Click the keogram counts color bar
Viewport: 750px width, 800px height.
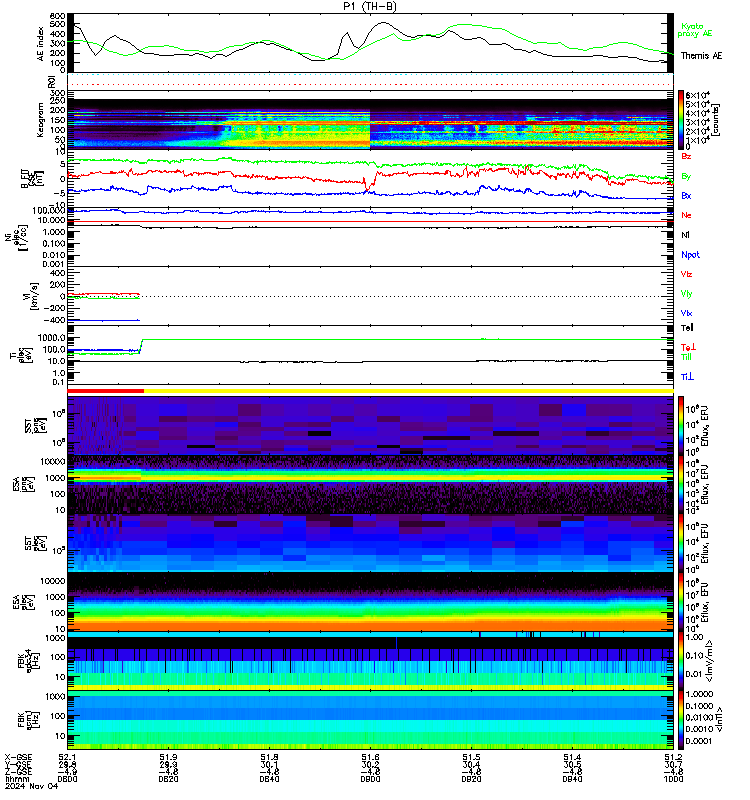click(x=681, y=119)
